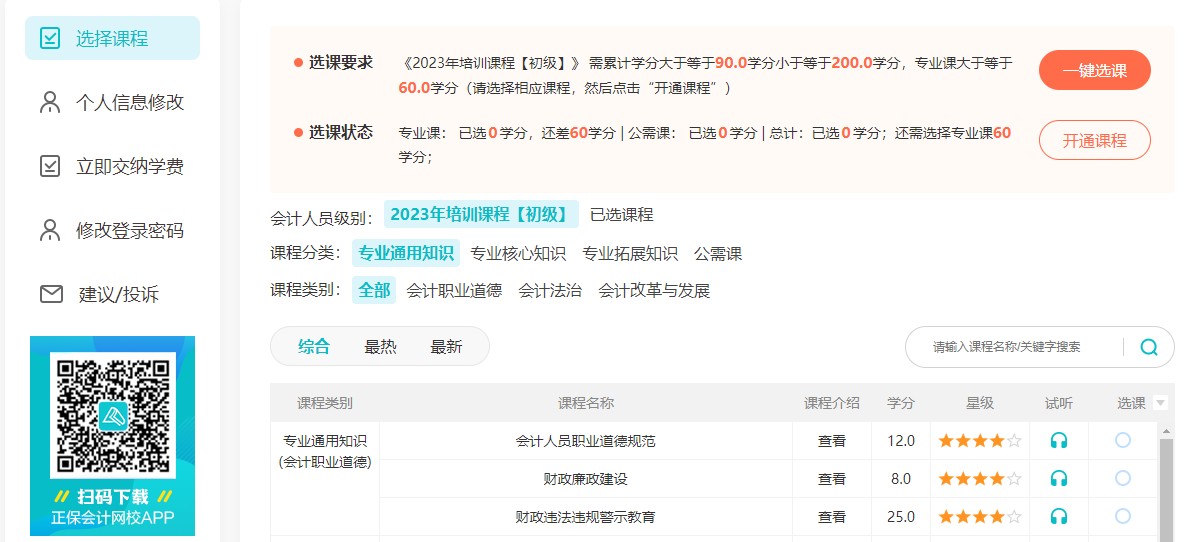Click the 25.0 credit value cell
The height and width of the screenshot is (542, 1203).
901,517
